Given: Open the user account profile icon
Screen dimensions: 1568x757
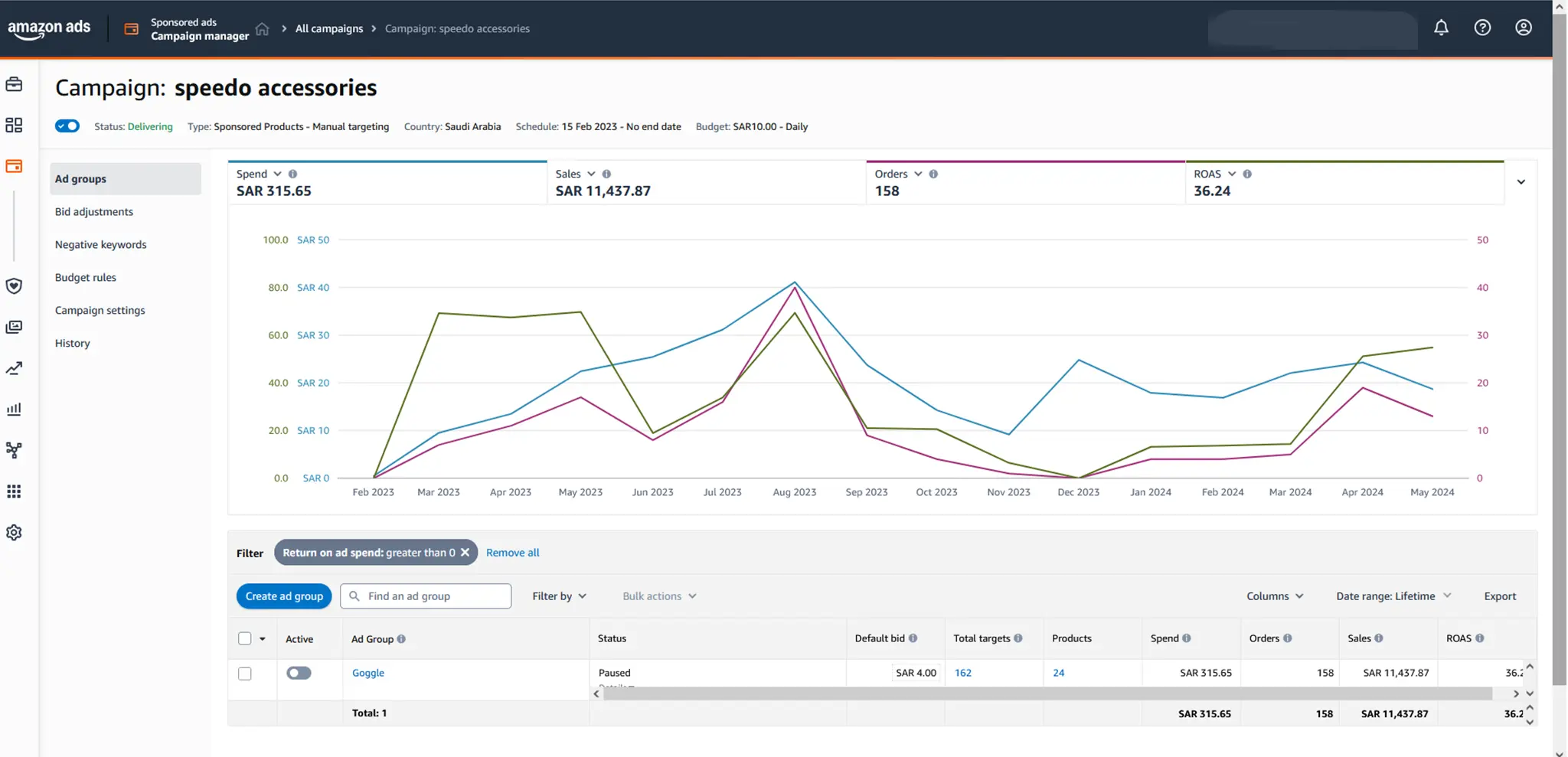Looking at the screenshot, I should tap(1524, 28).
